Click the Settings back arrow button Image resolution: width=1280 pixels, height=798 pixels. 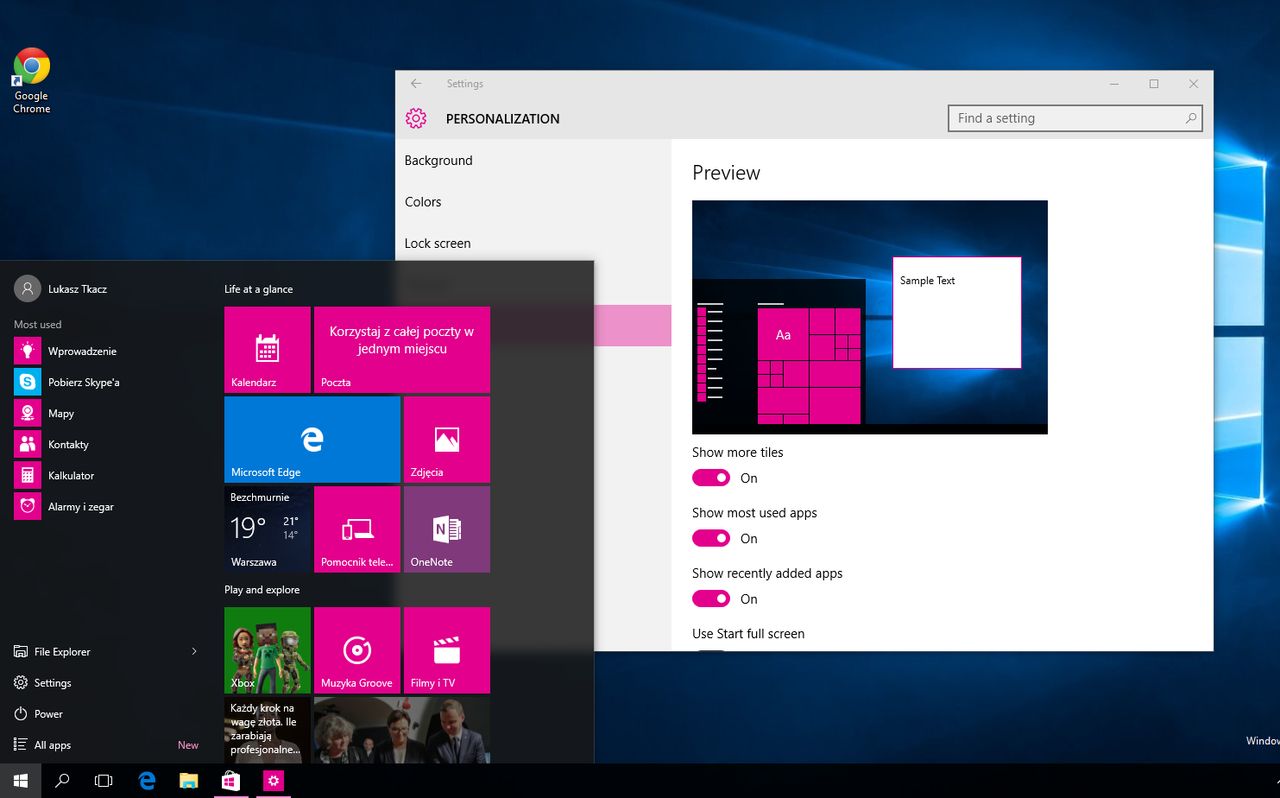[416, 84]
